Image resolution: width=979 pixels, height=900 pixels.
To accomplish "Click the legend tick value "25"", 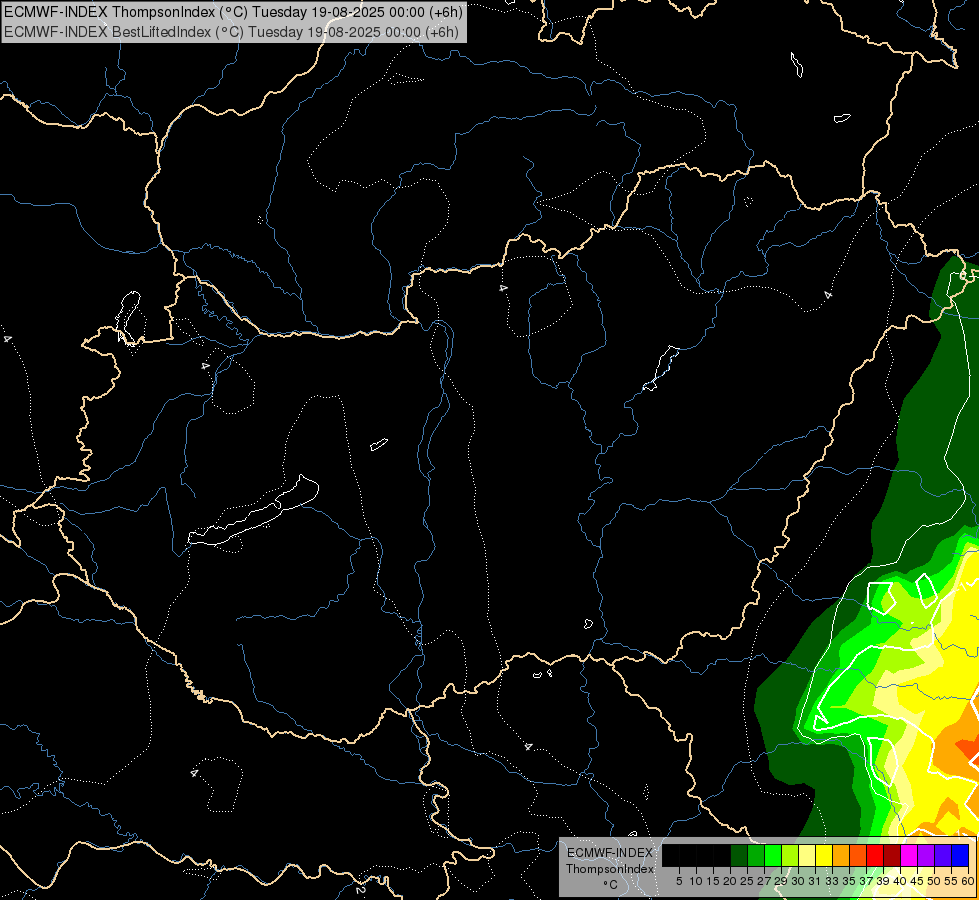I will click(747, 881).
